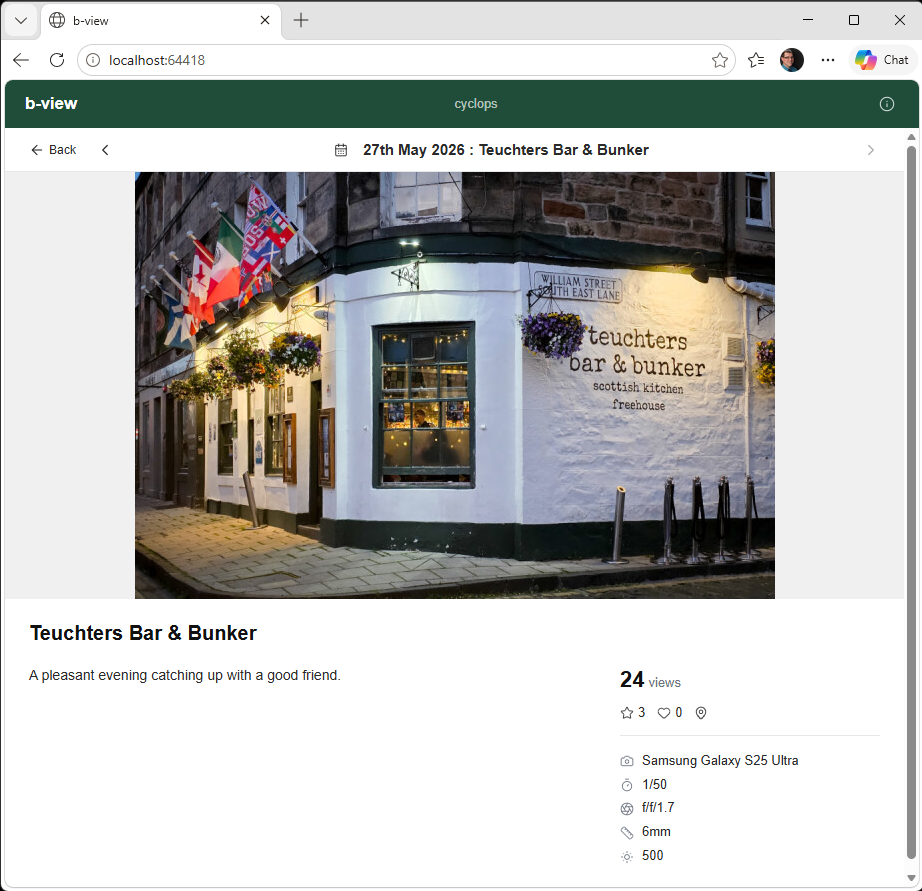Click the address bar showing localhost:64418
The image size is (922, 891).
406,60
